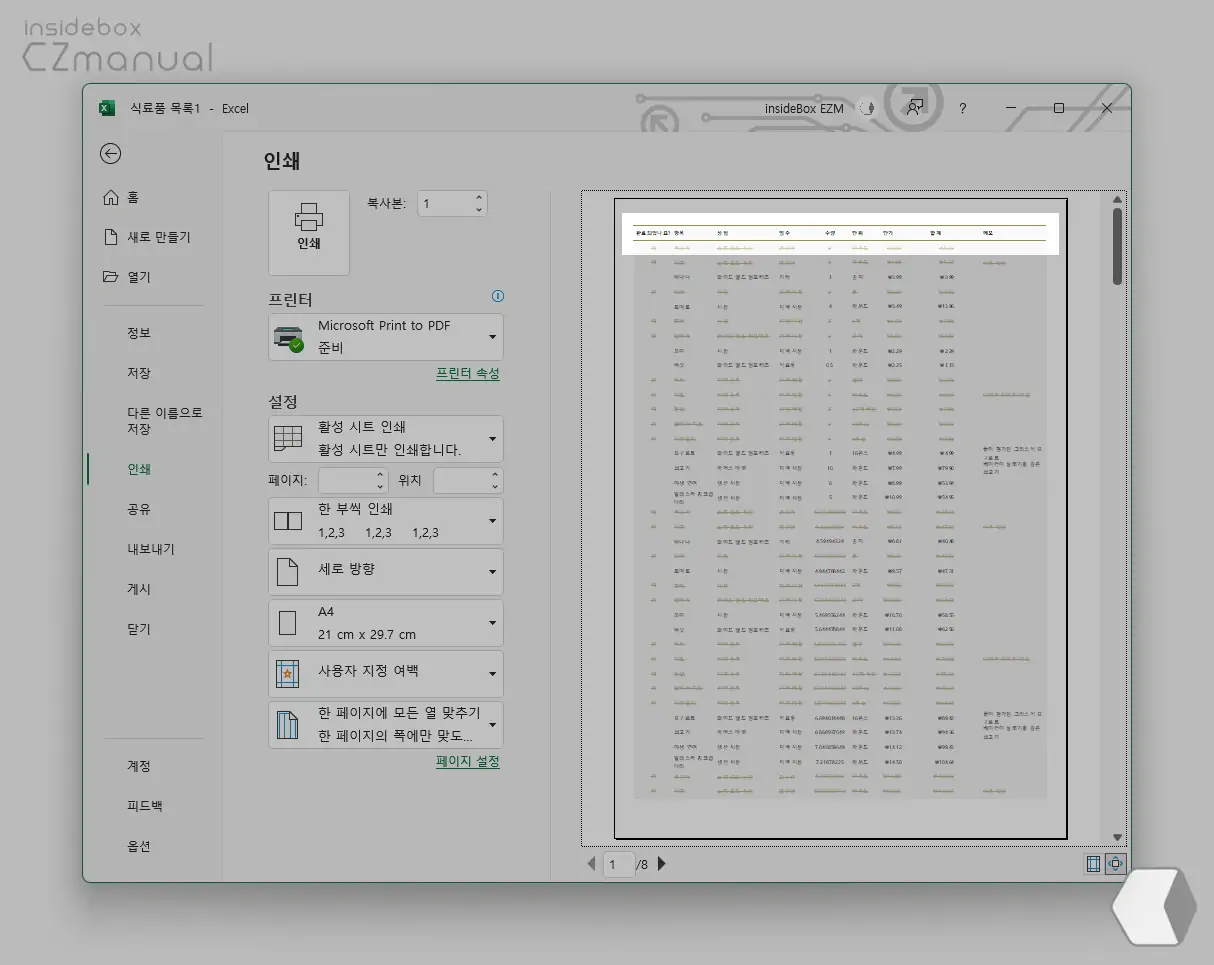Open the Export menu item
Image resolution: width=1214 pixels, height=965 pixels.
pos(150,549)
